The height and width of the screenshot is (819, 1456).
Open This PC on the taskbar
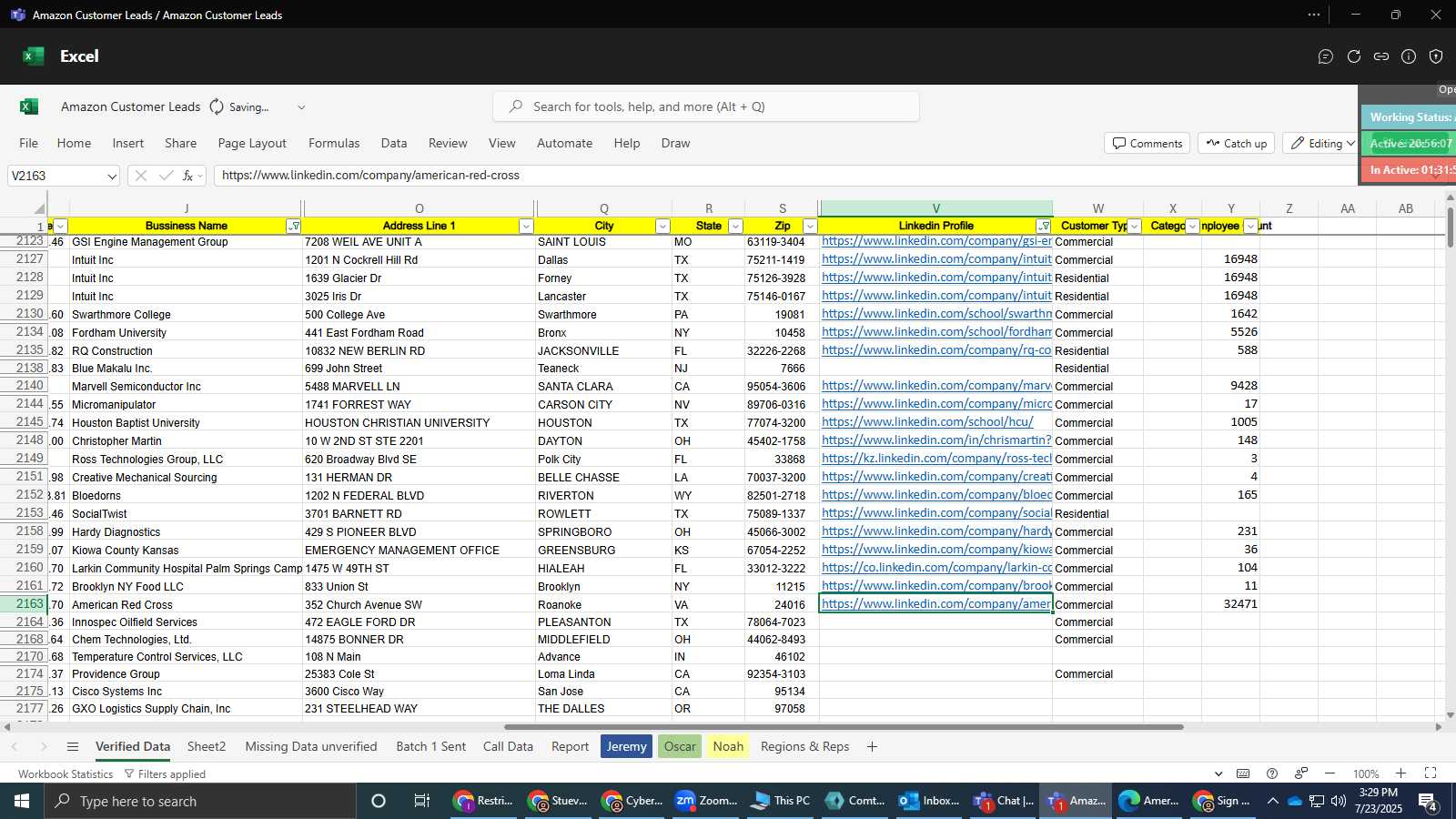tap(780, 801)
